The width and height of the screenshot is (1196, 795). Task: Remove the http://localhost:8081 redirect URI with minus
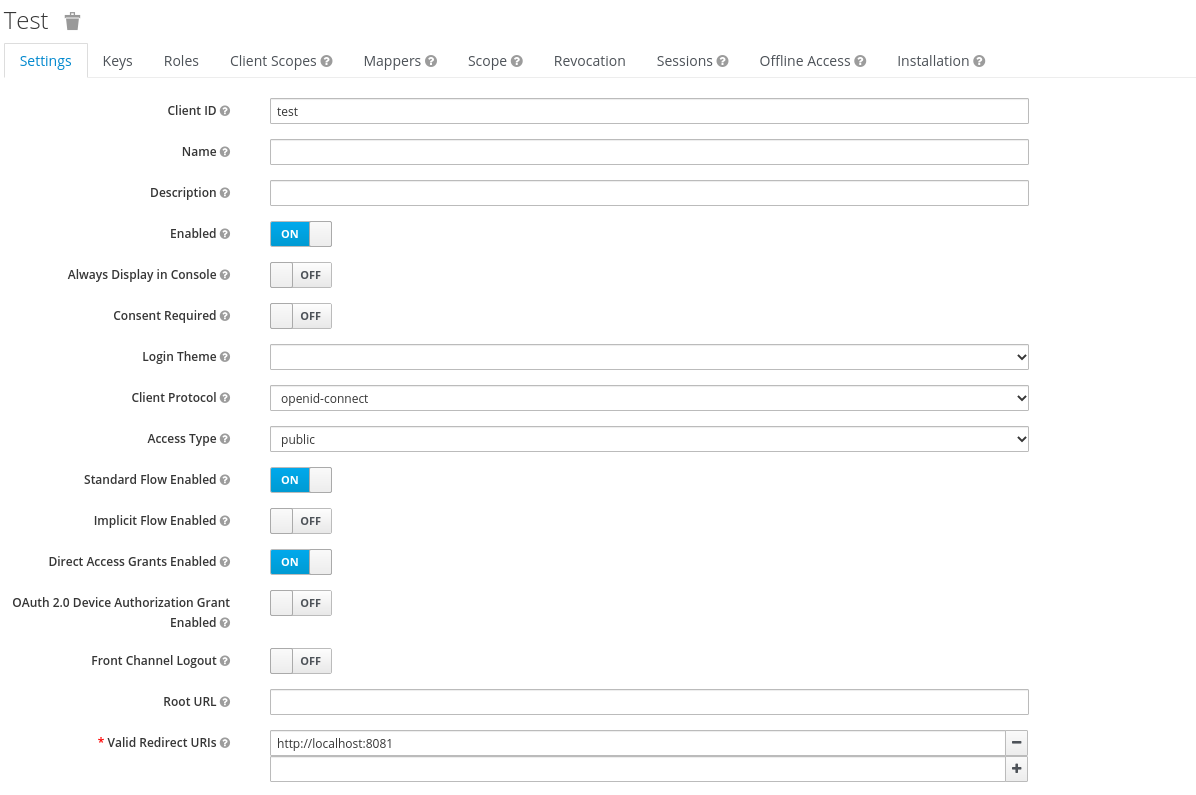click(x=1016, y=743)
